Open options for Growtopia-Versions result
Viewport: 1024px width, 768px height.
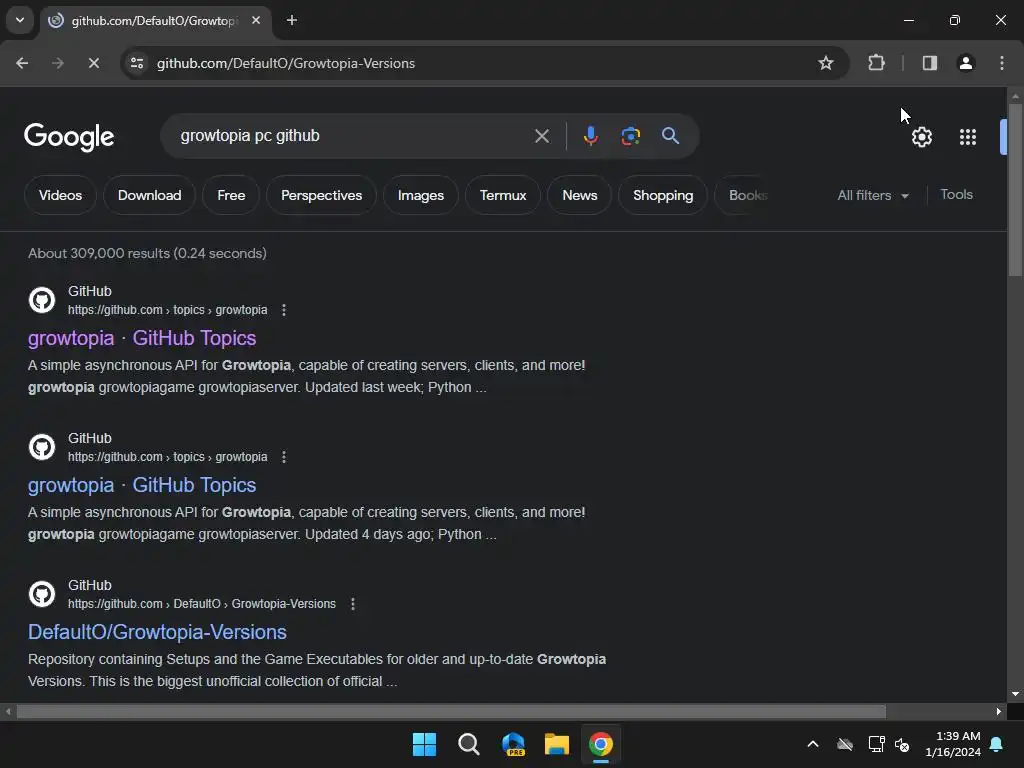[353, 604]
